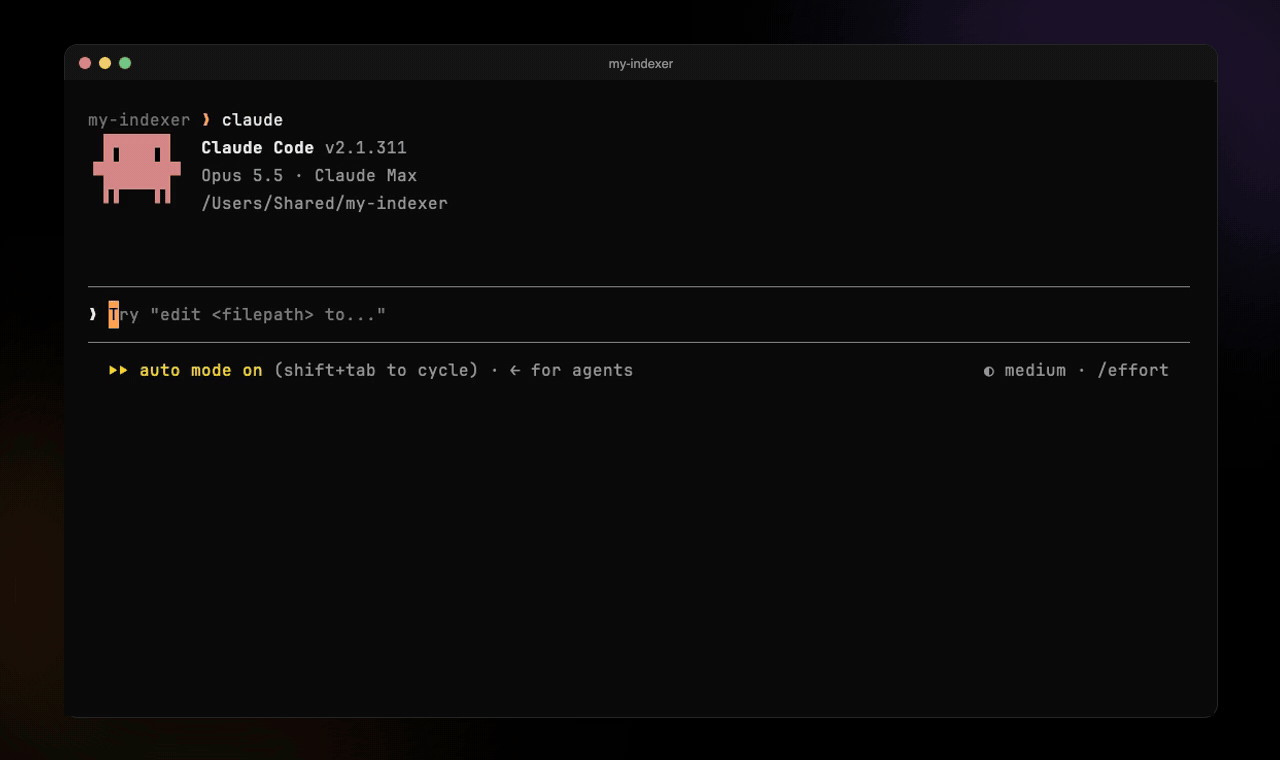
Task: Click the left arrow symbol before "for agents"
Action: click(515, 370)
